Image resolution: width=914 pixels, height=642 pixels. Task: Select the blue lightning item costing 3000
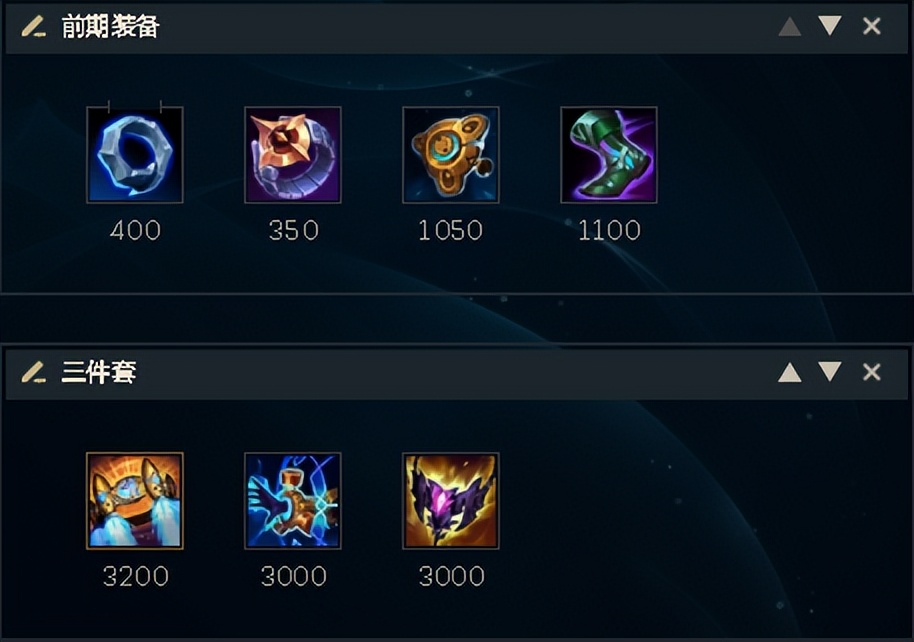(x=293, y=500)
